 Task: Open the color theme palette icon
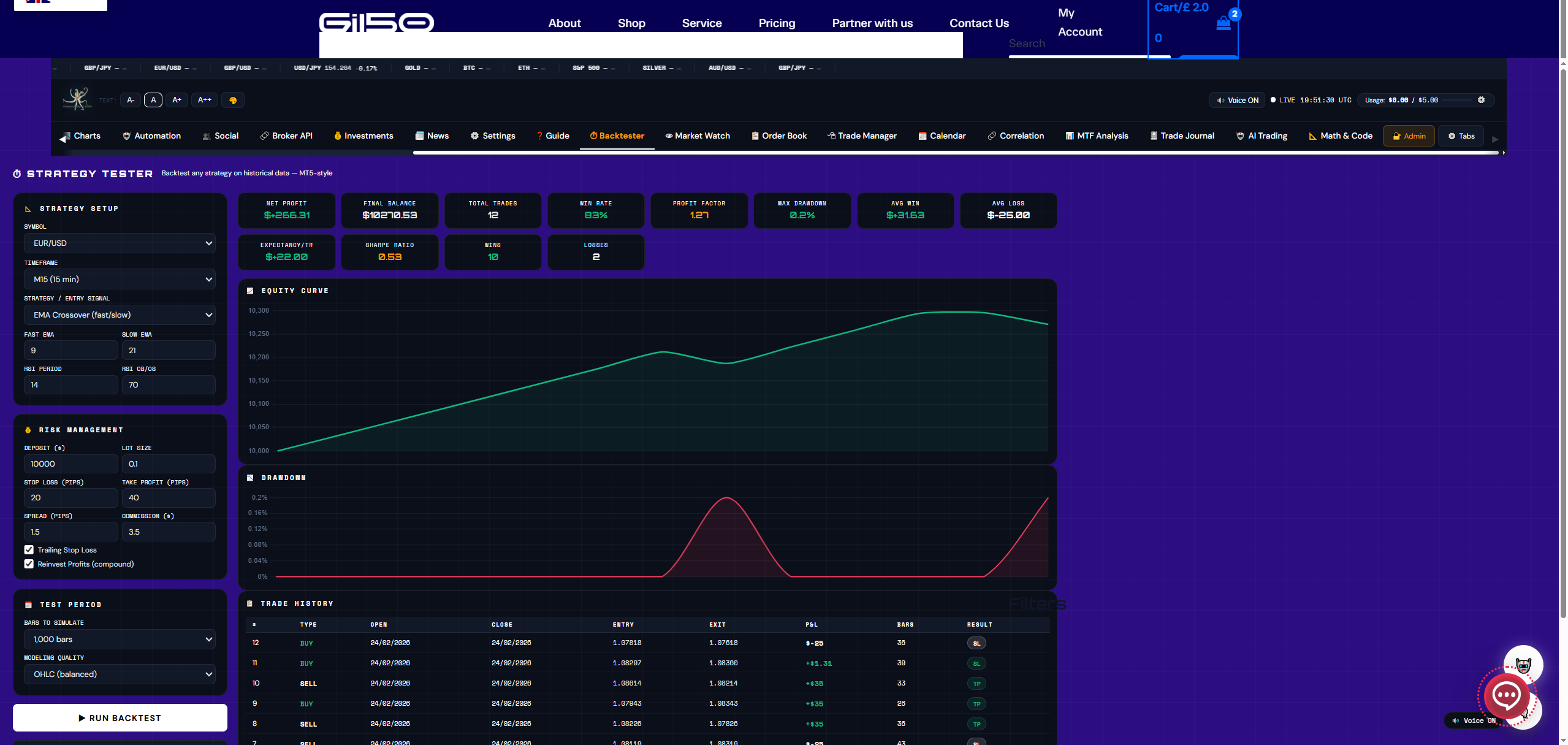[x=233, y=100]
